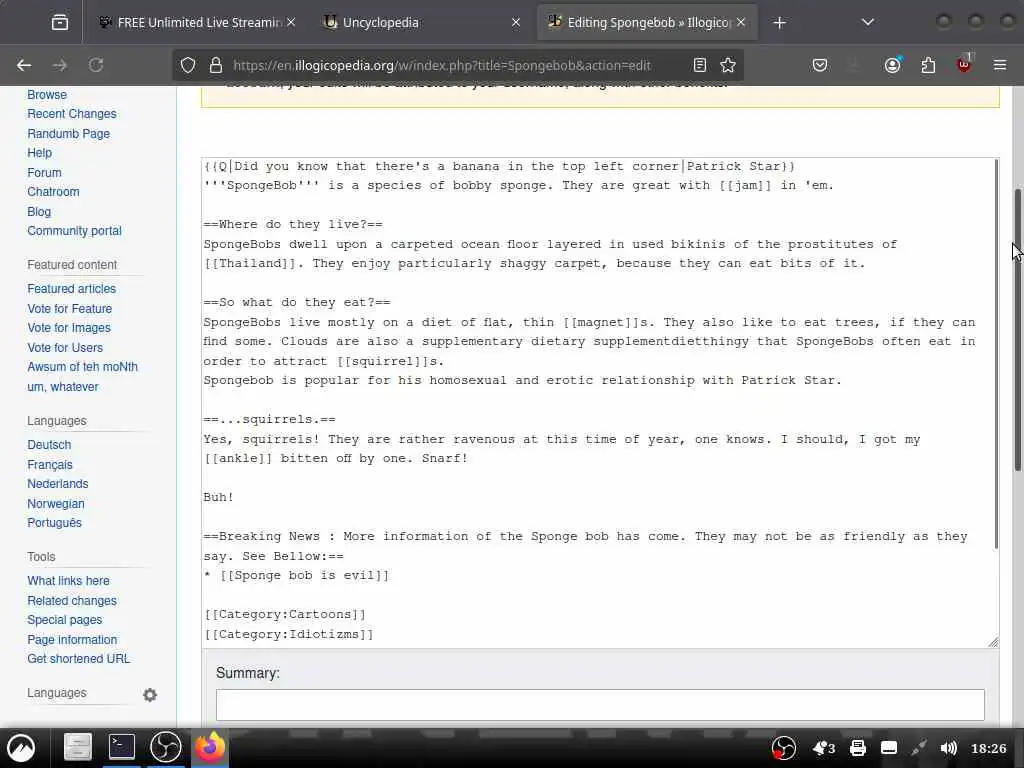
Task: Switch to the Português language version
Action: [x=54, y=523]
